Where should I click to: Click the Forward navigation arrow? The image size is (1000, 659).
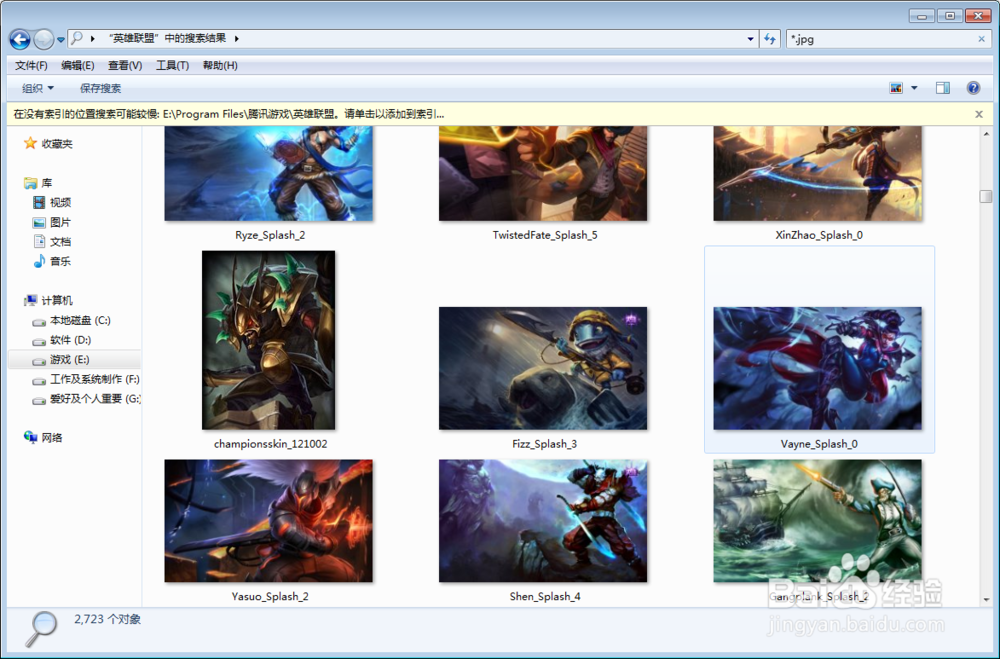(43, 40)
